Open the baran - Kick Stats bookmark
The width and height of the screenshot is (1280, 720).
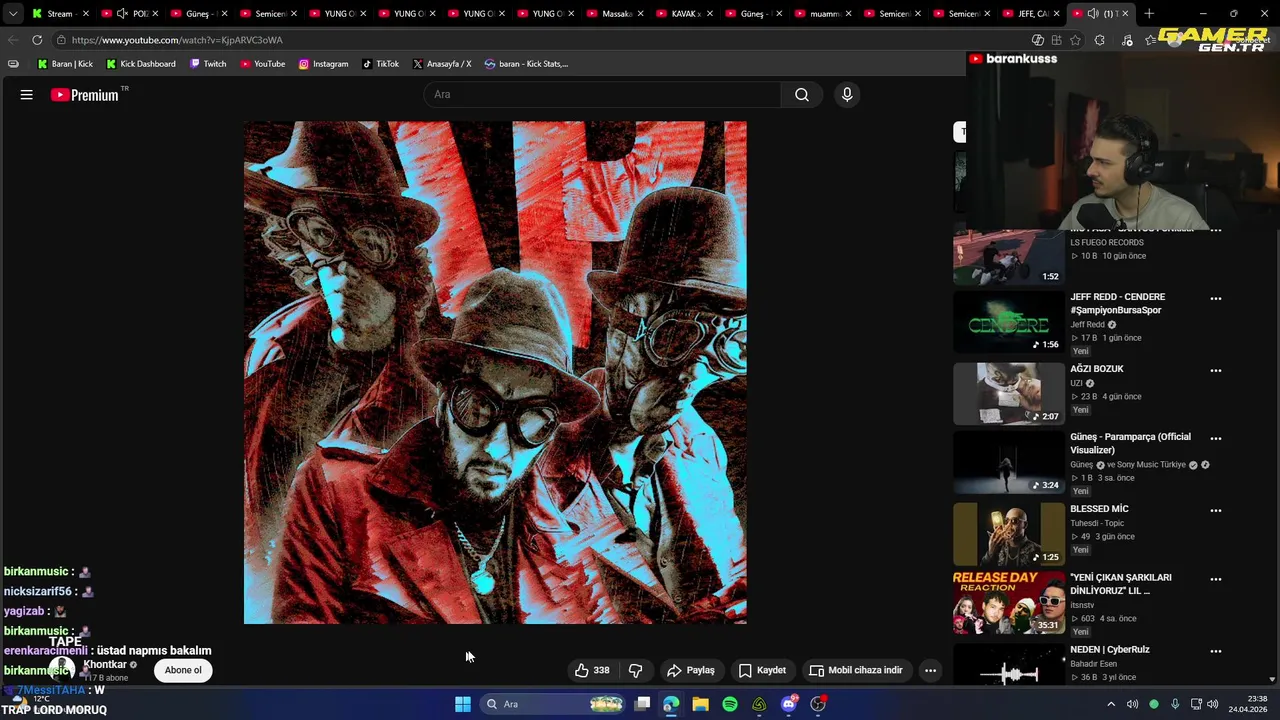click(526, 64)
